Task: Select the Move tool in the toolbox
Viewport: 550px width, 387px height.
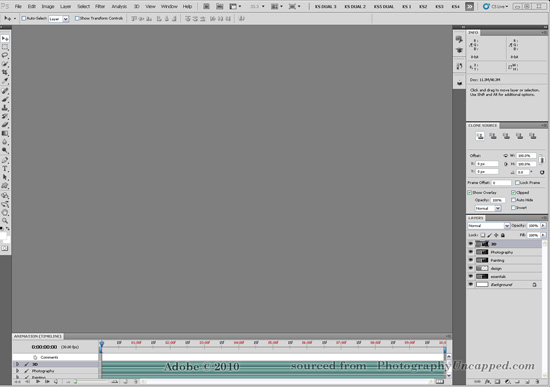Action: pos(5,39)
